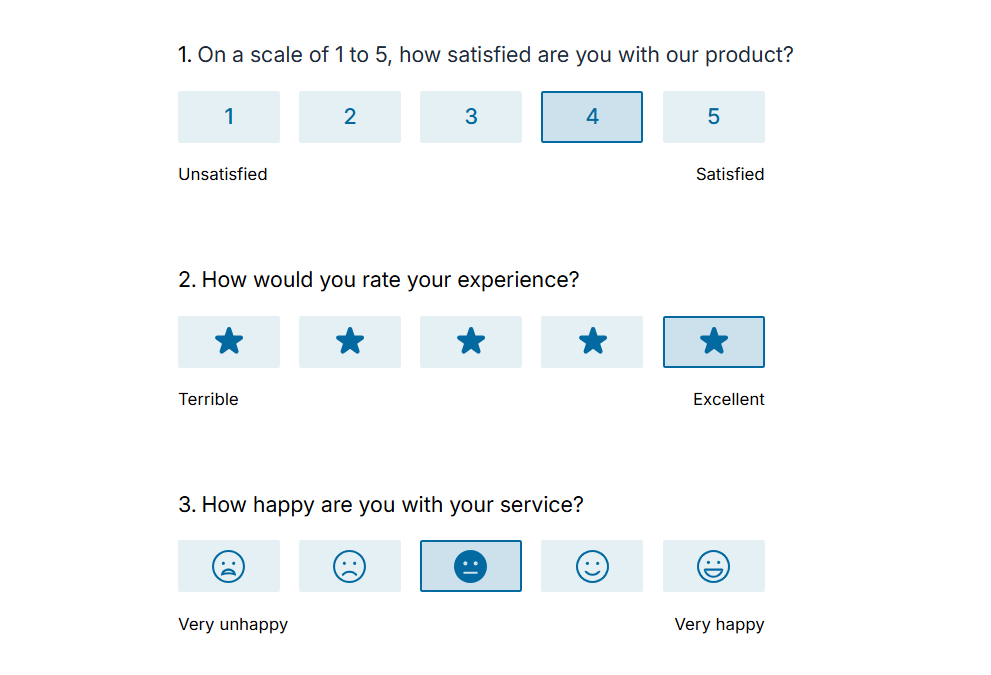Rate experience with the first star
Image resolution: width=991 pixels, height=675 pixels.
pos(229,342)
